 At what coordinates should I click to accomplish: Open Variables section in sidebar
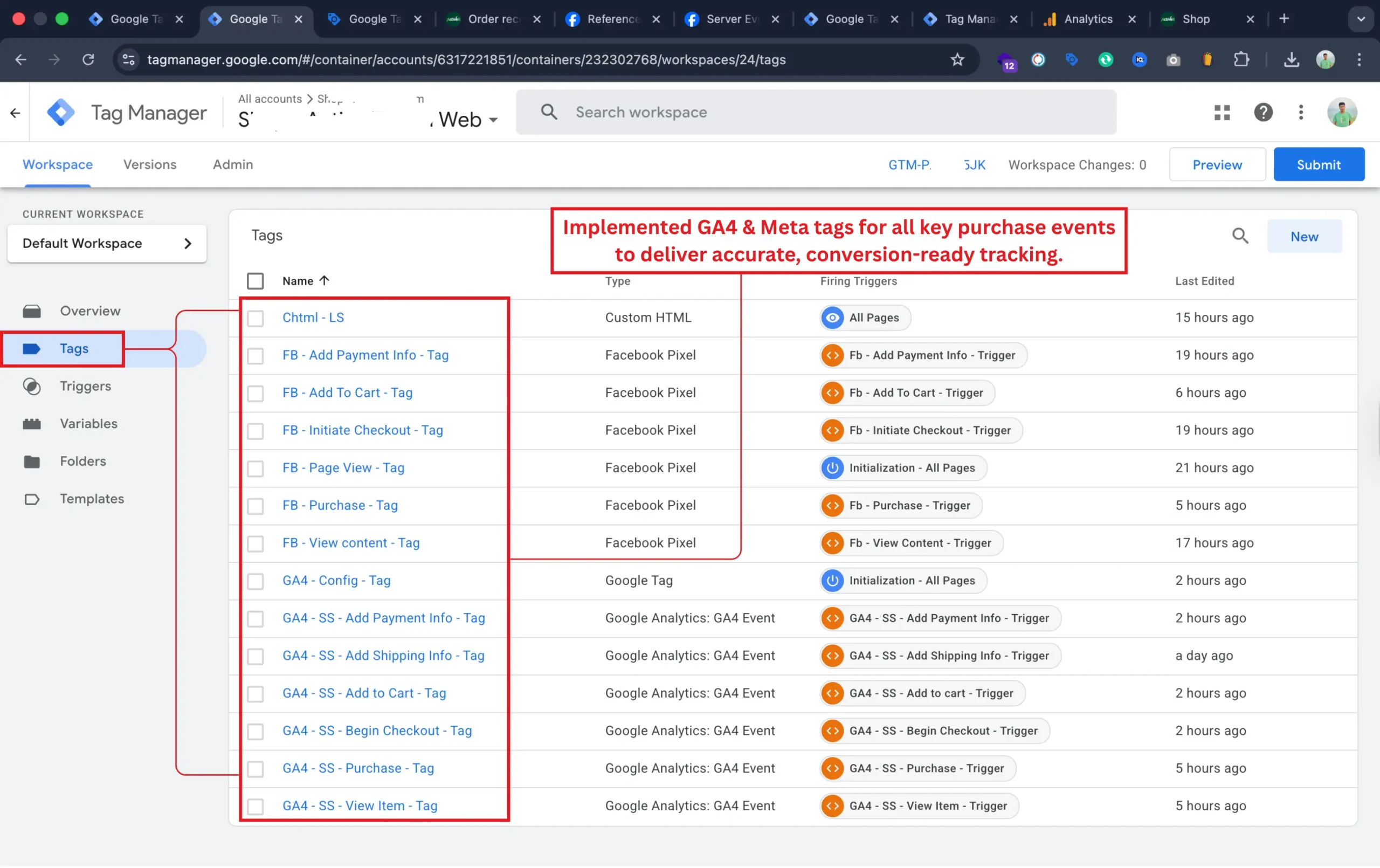(x=88, y=424)
